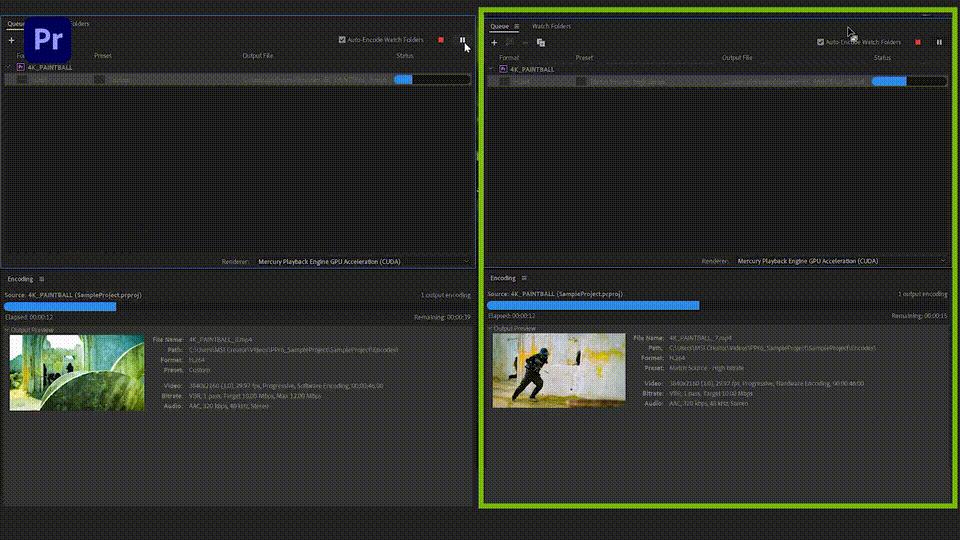Open the right Queue panel menu icon

point(516,27)
